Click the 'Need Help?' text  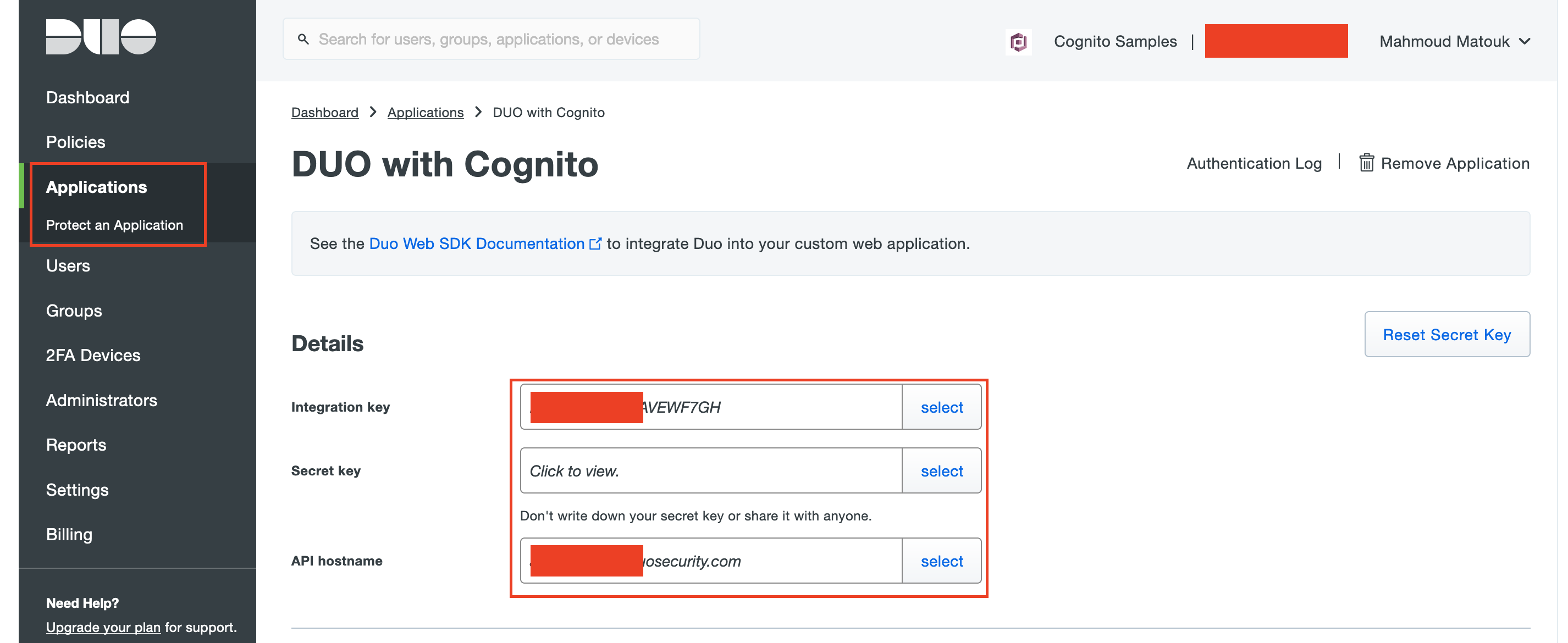point(82,603)
